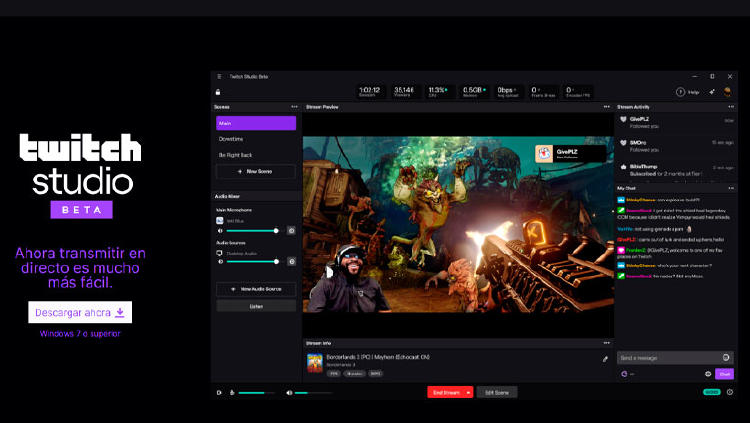Open Stream Info three-dot options
Viewport: 750px width, 423px height.
click(607, 343)
